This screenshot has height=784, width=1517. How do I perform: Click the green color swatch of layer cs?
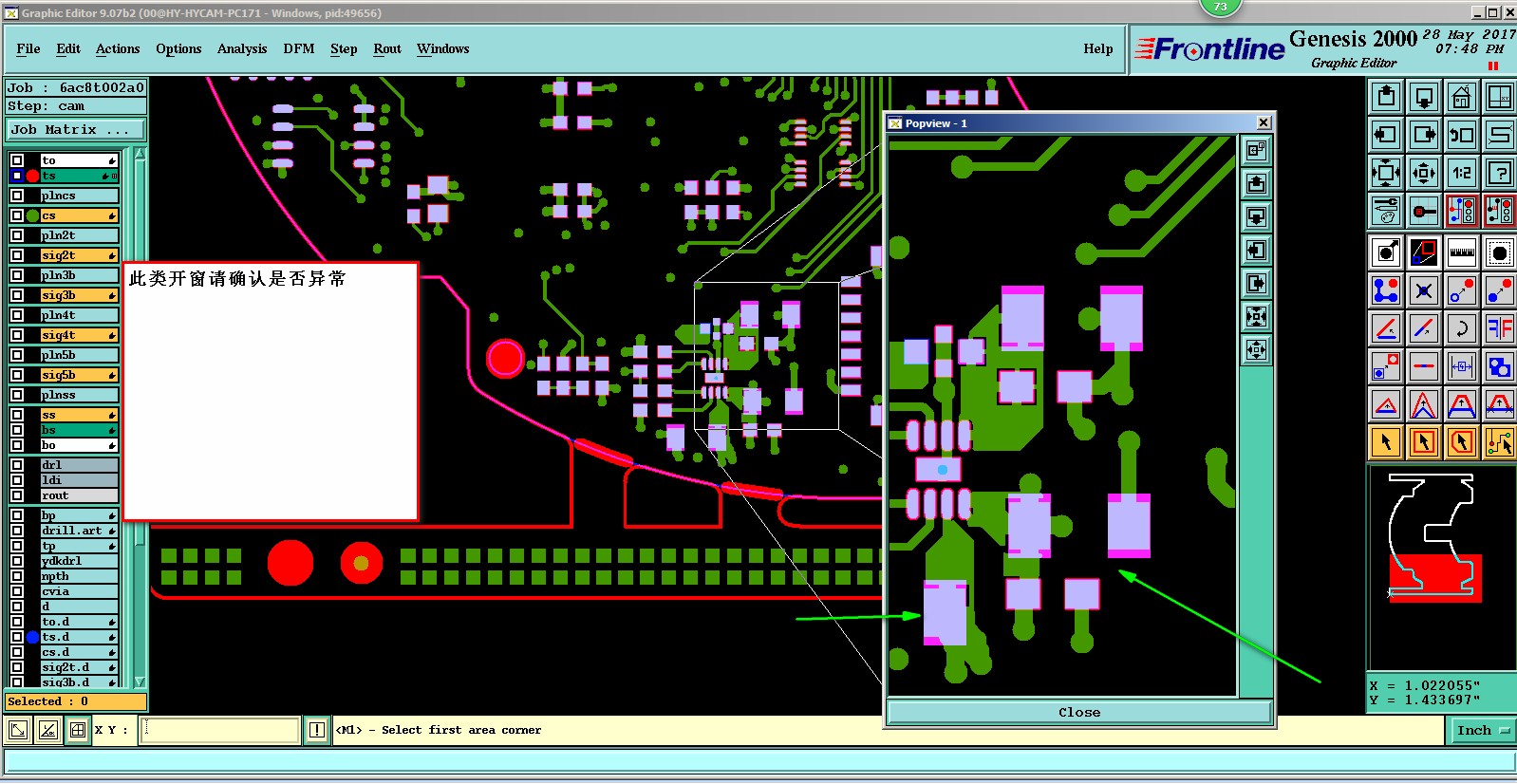coord(33,215)
